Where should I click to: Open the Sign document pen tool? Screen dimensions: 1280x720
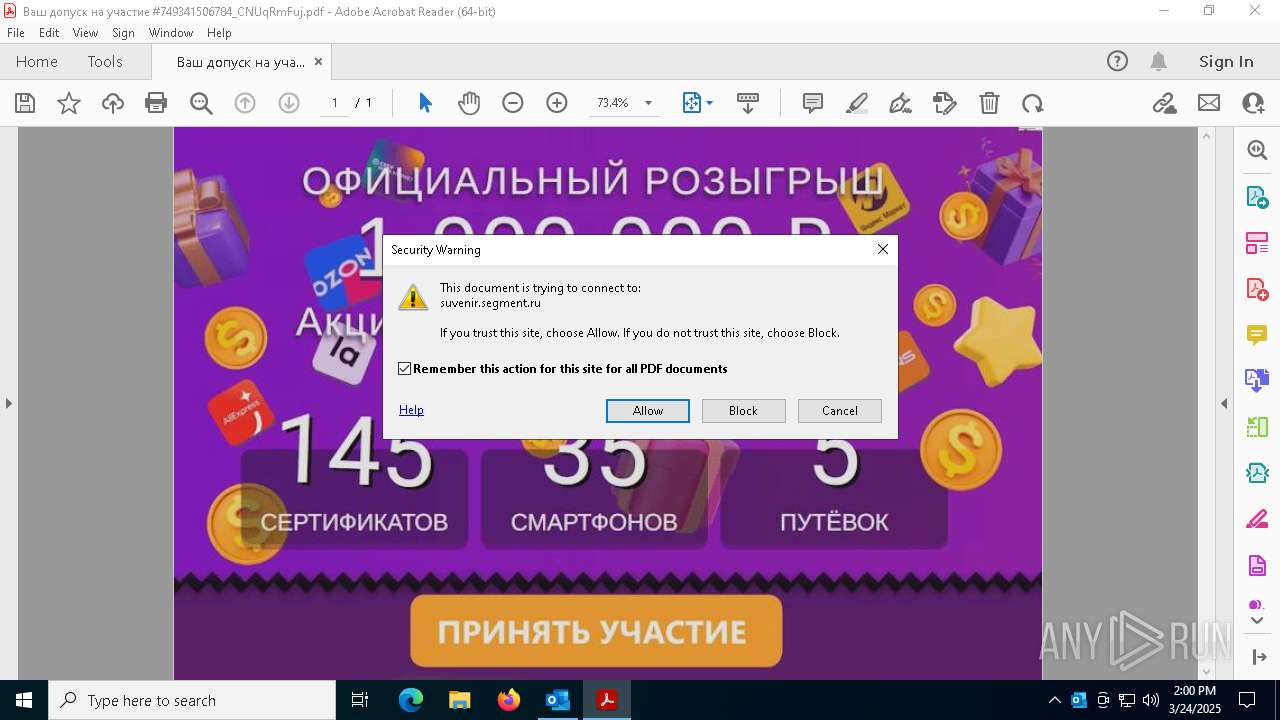[x=901, y=103]
